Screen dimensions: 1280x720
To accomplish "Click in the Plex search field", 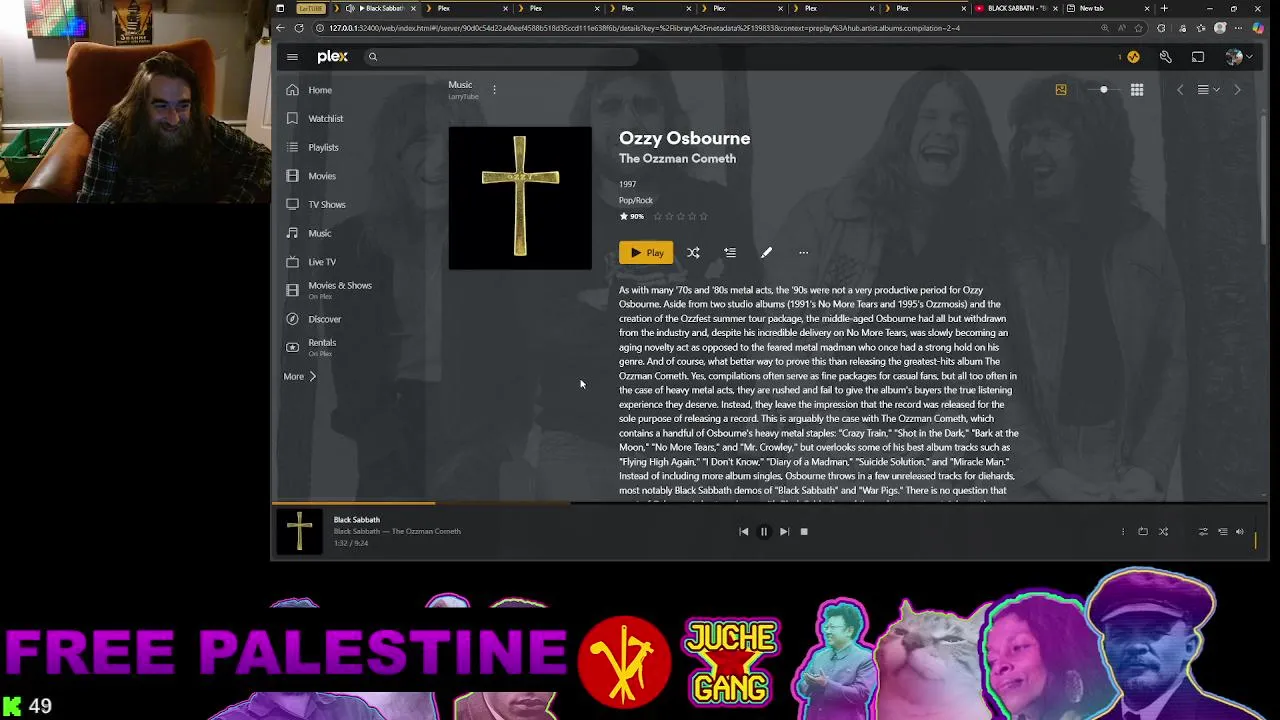I will click(500, 57).
